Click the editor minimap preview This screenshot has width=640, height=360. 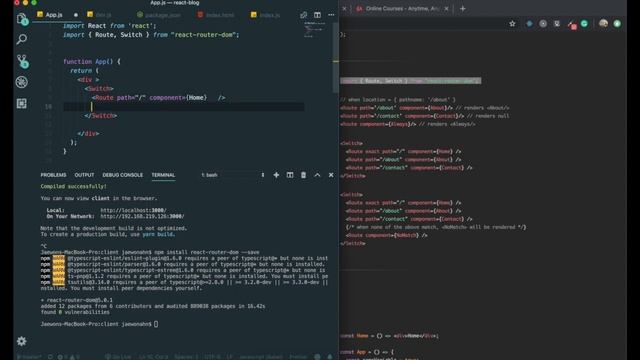coord(315,29)
